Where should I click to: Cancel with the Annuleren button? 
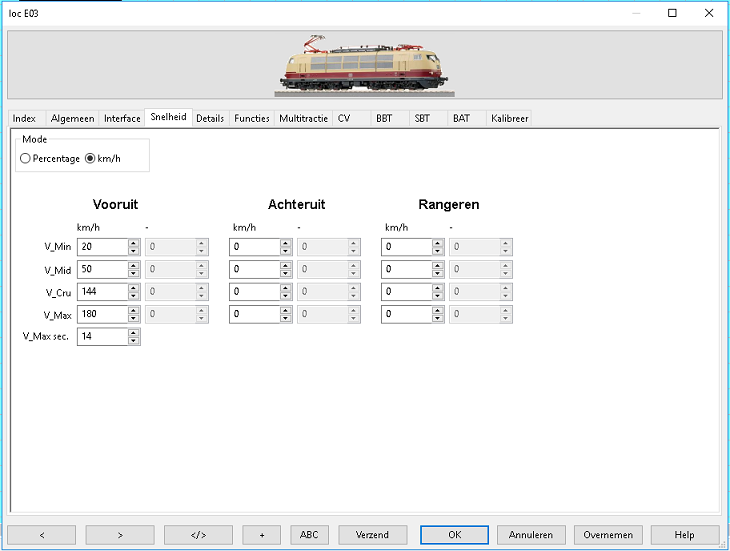point(531,535)
